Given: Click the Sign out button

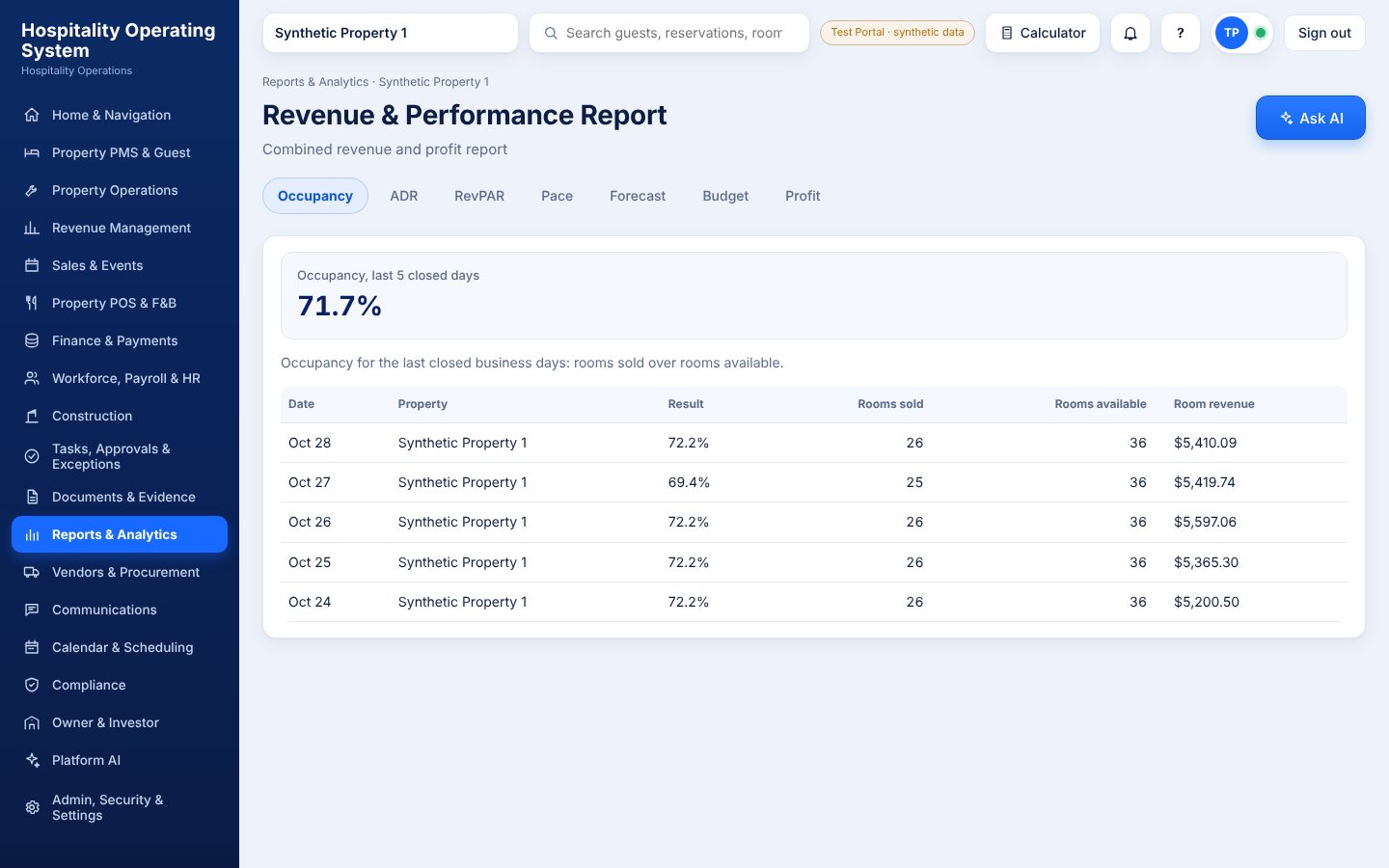Looking at the screenshot, I should click(1324, 33).
